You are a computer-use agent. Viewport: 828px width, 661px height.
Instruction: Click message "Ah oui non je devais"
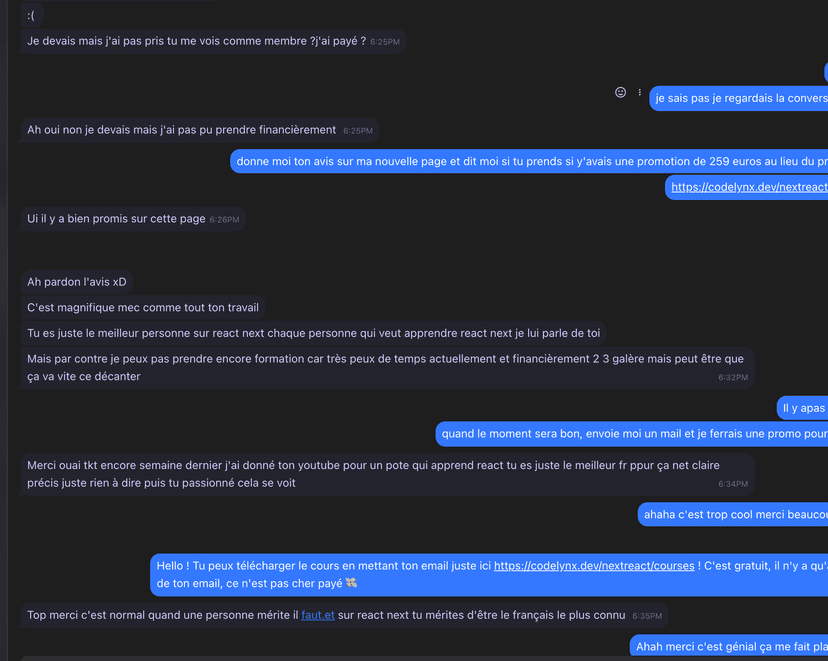[181, 130]
